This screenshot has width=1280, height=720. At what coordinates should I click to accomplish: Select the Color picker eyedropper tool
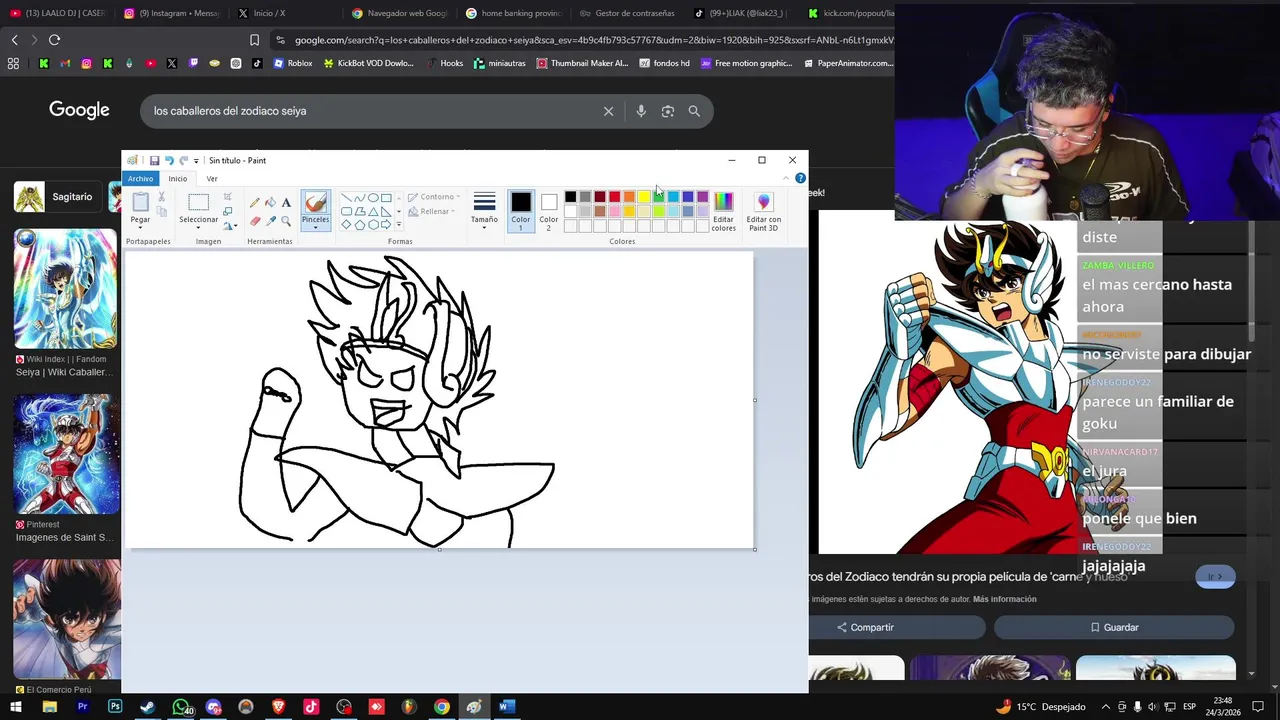click(270, 221)
